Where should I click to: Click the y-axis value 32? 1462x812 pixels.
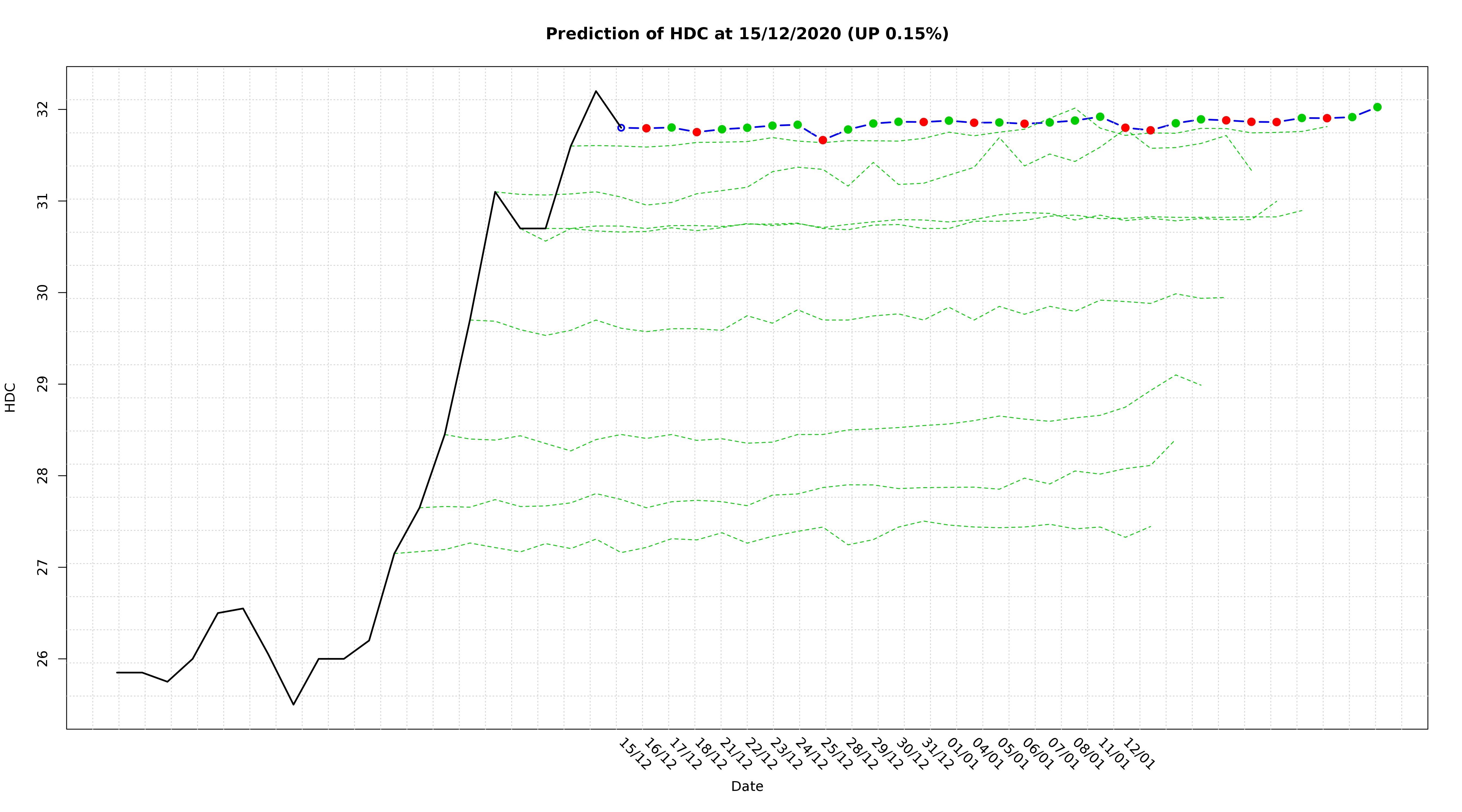(x=43, y=110)
